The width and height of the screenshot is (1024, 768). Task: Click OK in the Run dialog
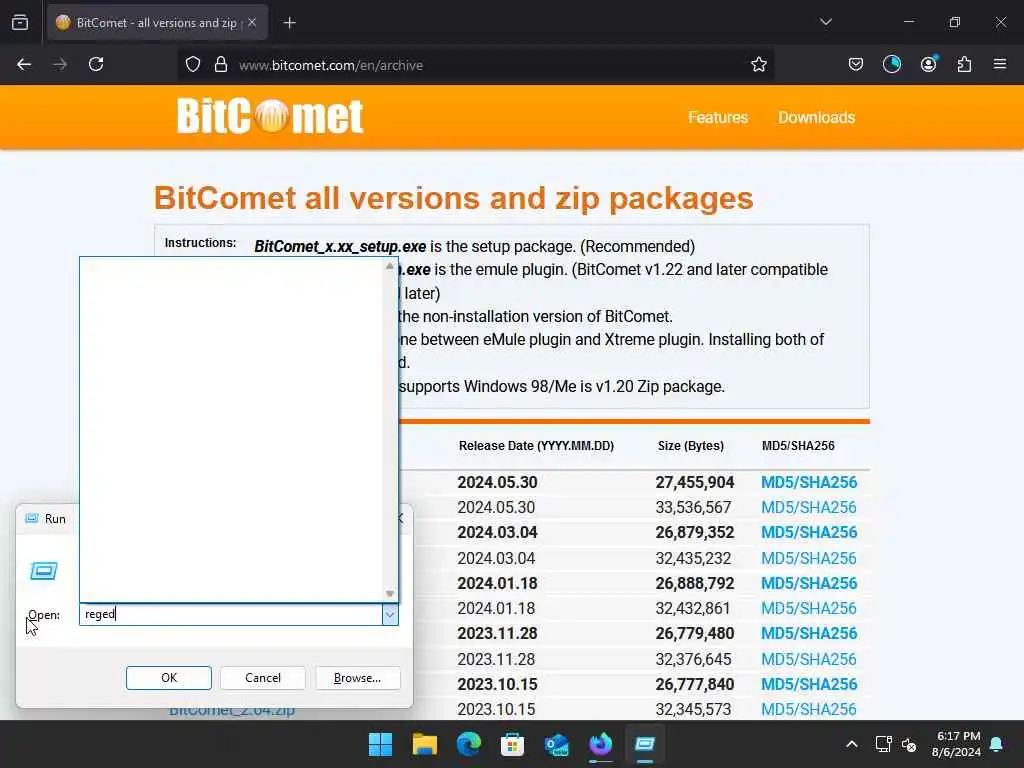click(x=168, y=678)
